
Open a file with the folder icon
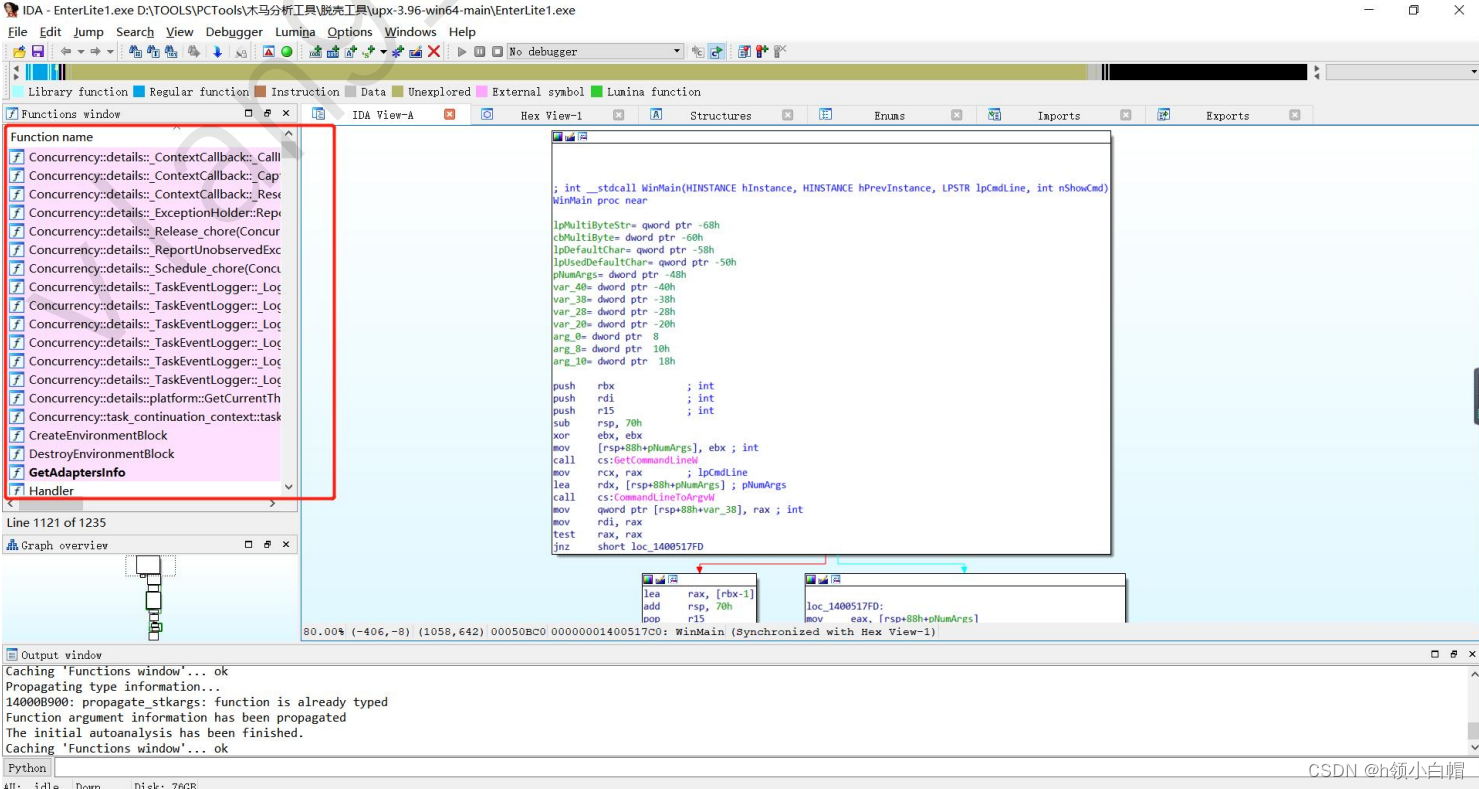[x=19, y=52]
